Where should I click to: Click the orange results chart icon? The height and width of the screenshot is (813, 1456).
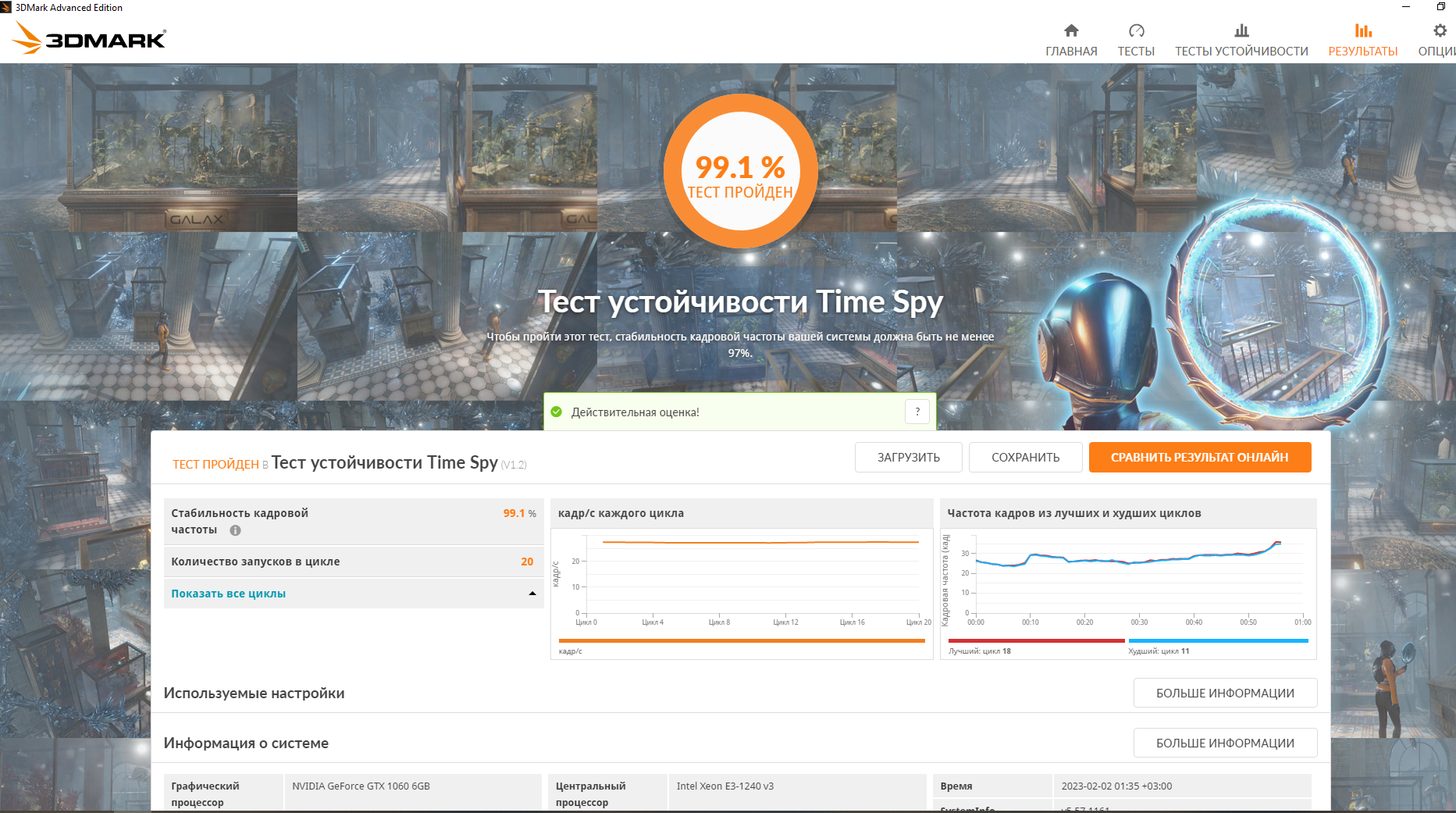click(1363, 30)
